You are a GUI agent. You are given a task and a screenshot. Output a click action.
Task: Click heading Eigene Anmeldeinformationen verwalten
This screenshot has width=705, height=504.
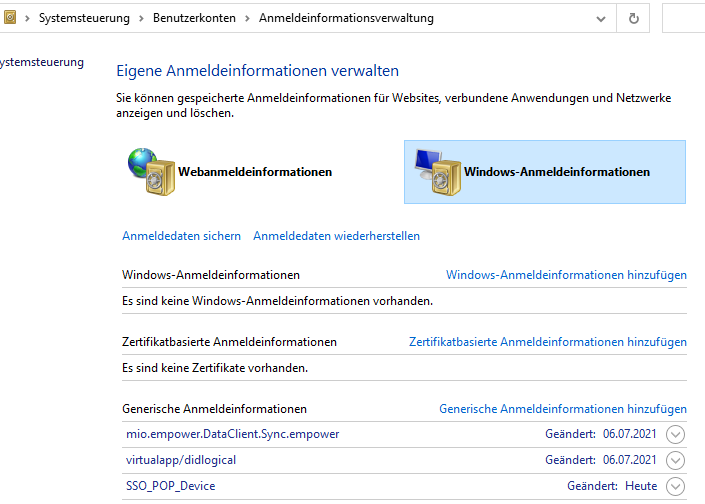(x=257, y=71)
